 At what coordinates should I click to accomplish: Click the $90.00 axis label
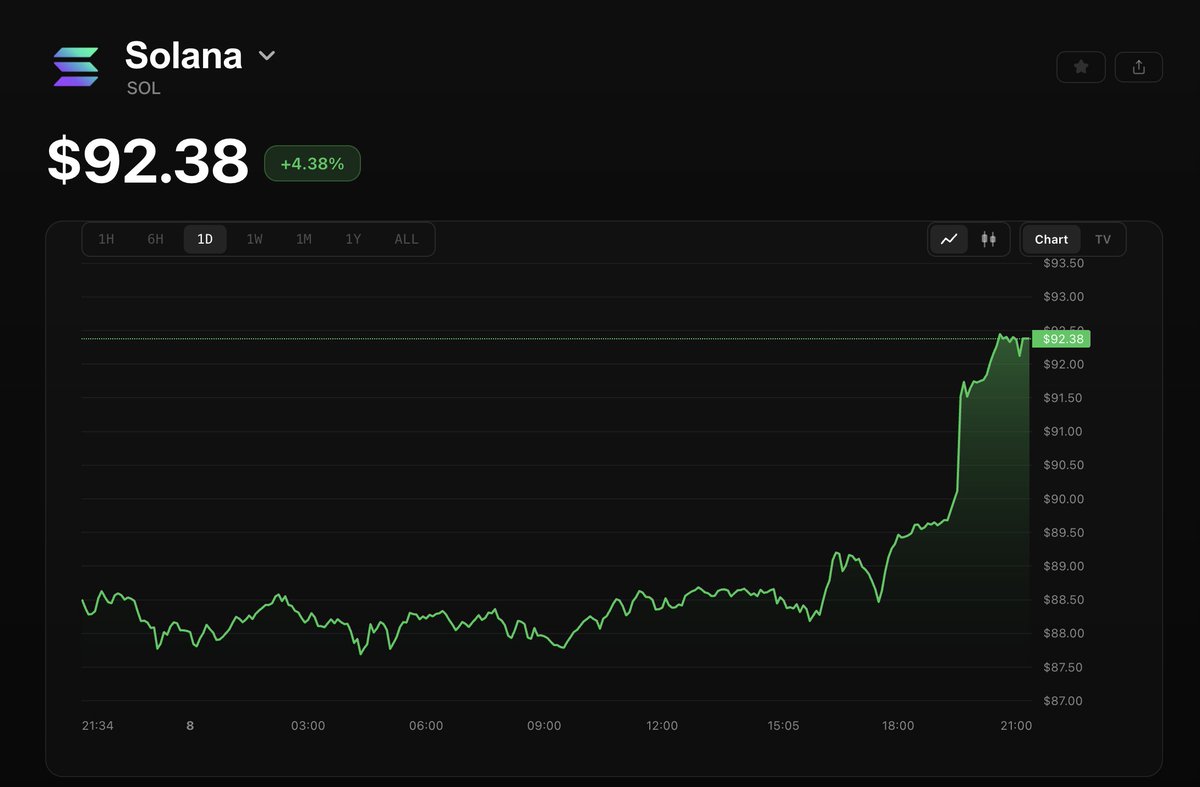click(x=1063, y=499)
